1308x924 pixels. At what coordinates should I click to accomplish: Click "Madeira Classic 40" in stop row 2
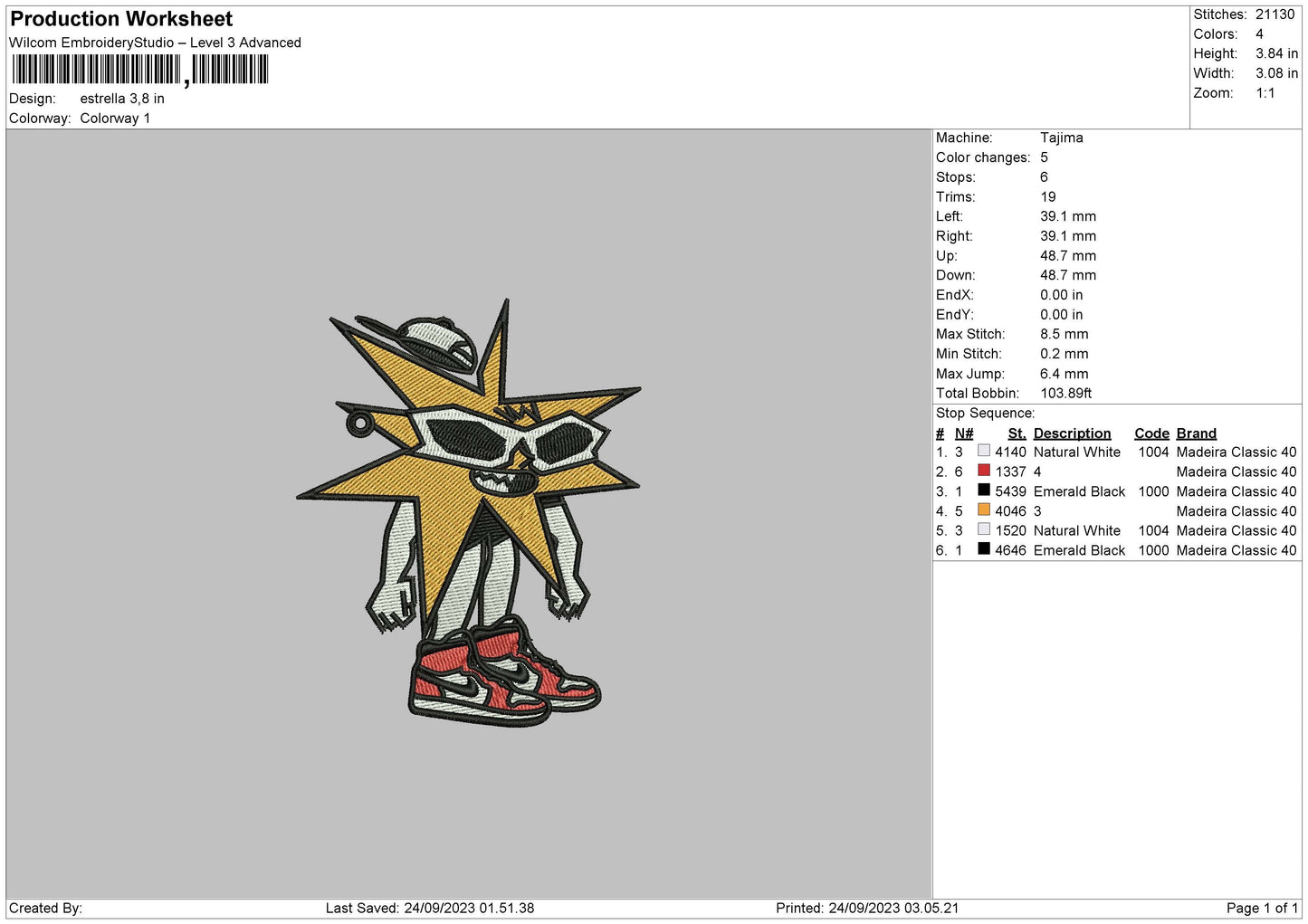[1236, 472]
